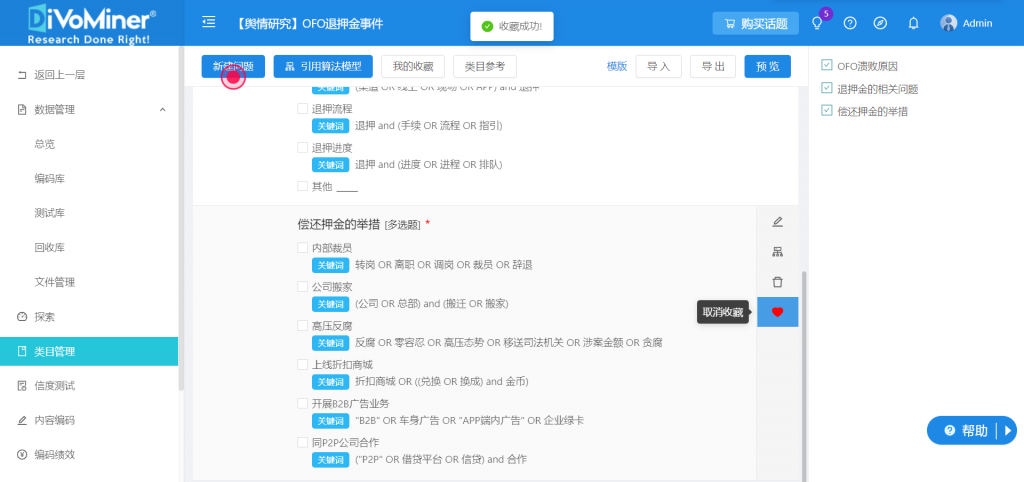Check the 内部裁员 option

tap(302, 248)
